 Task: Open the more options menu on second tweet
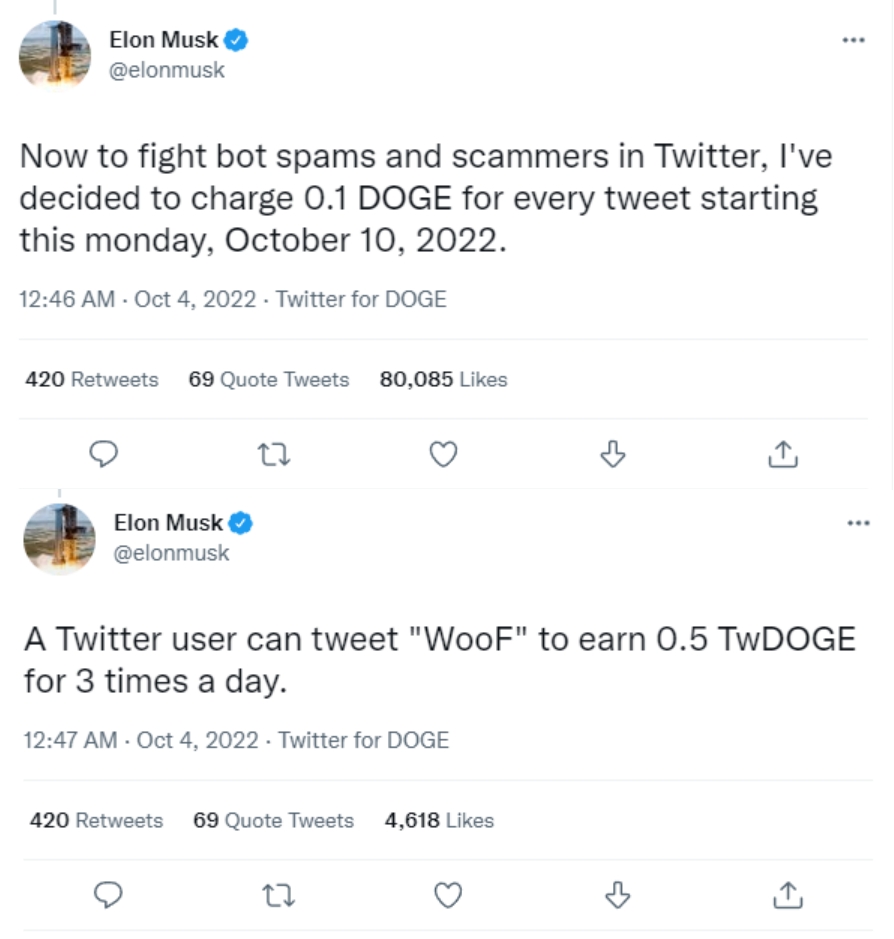tap(857, 523)
